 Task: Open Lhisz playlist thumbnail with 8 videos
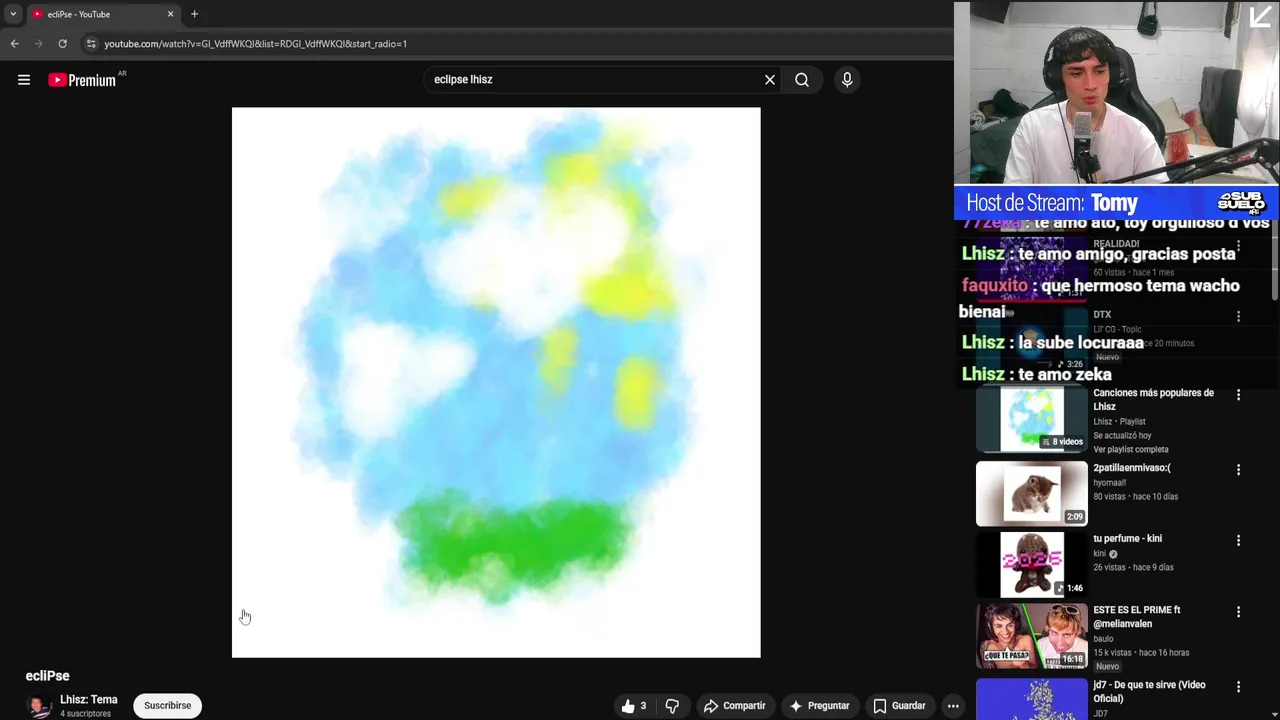1031,420
